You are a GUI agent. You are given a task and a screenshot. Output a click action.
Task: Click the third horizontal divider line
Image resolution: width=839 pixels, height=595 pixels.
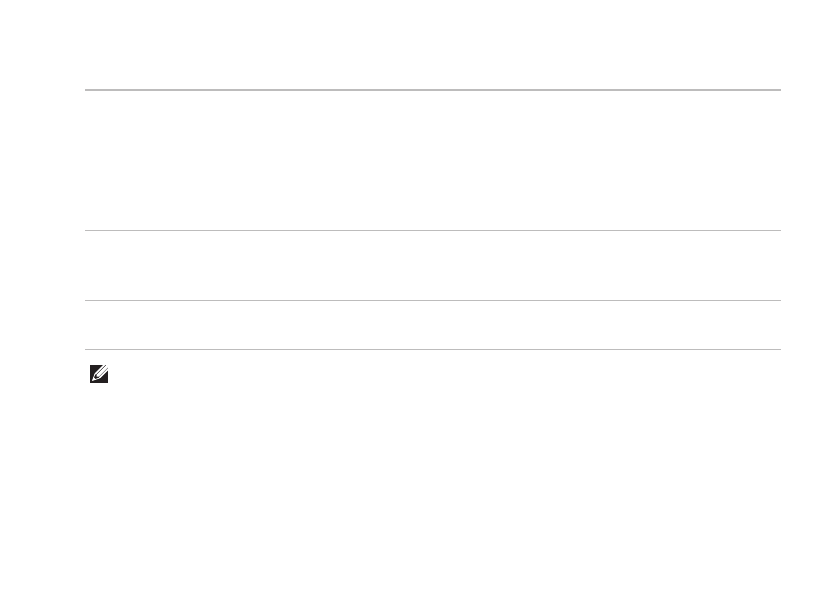(x=431, y=301)
